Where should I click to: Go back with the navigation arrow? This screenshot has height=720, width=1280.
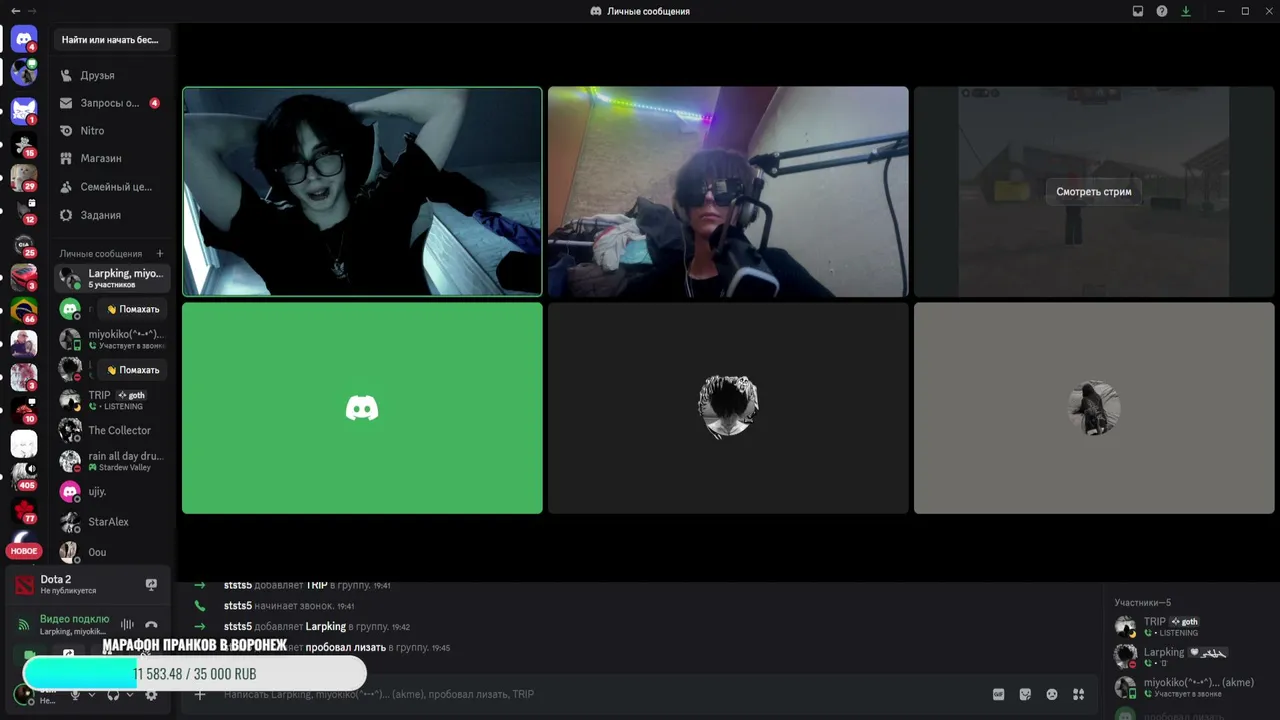[x=15, y=11]
